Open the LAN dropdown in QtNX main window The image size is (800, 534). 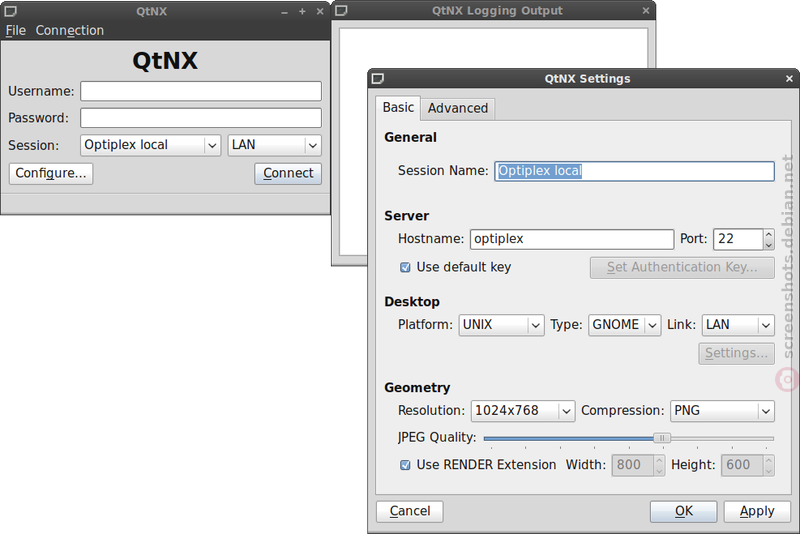tap(274, 145)
